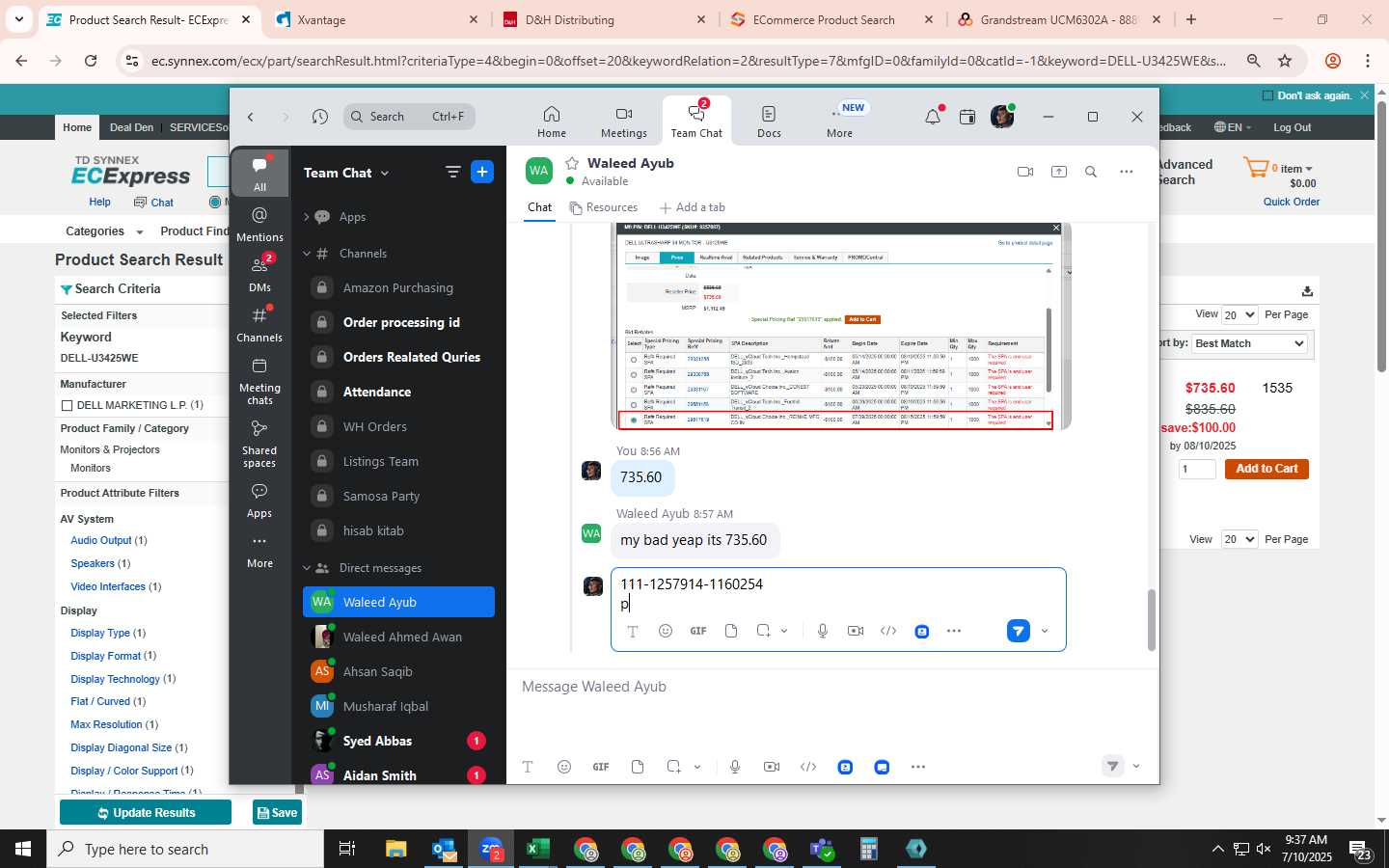Check Don't ask again checkbox
This screenshot has height=868, width=1389.
point(1268,95)
